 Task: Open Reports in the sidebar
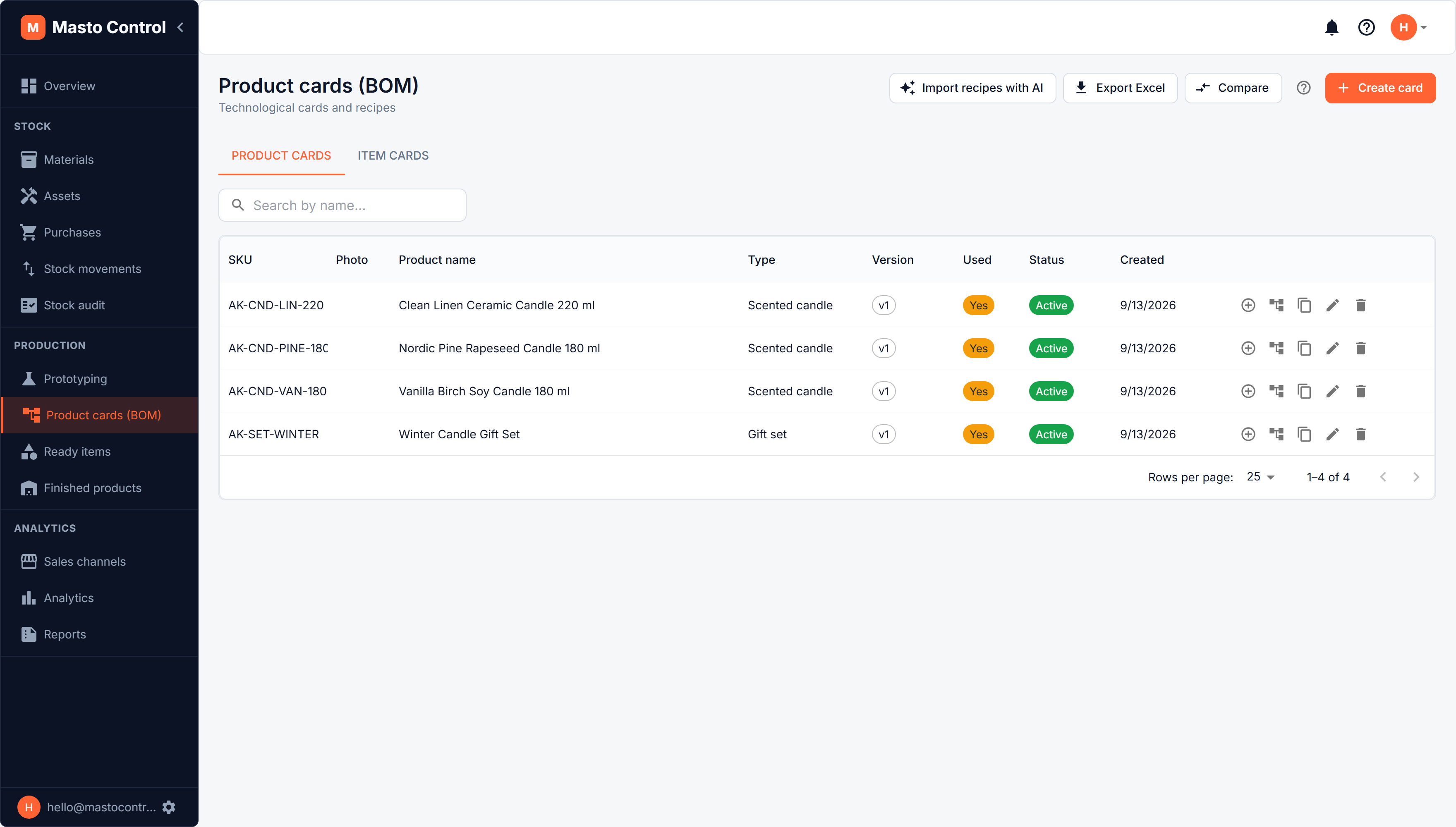(x=99, y=634)
